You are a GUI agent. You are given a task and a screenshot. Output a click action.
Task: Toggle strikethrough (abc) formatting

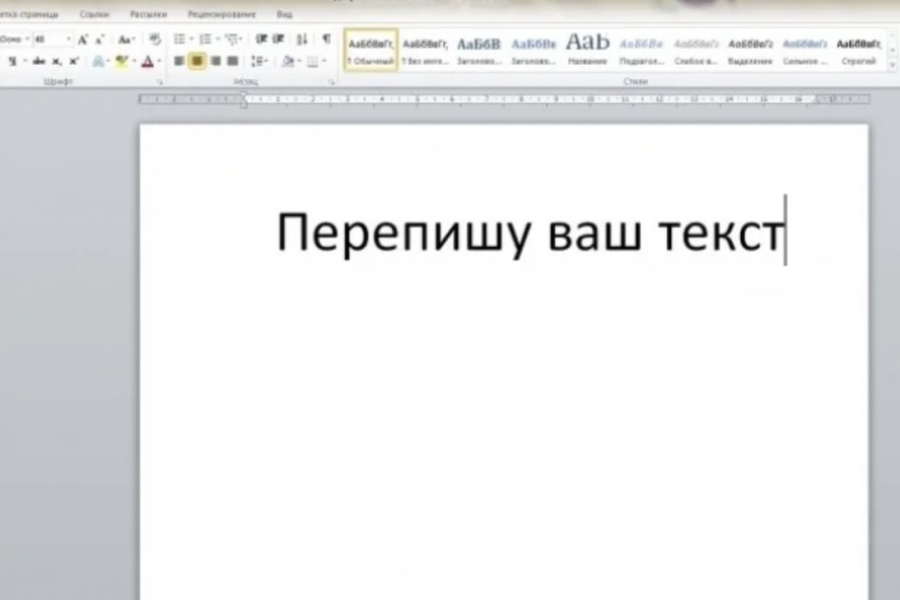(x=39, y=61)
